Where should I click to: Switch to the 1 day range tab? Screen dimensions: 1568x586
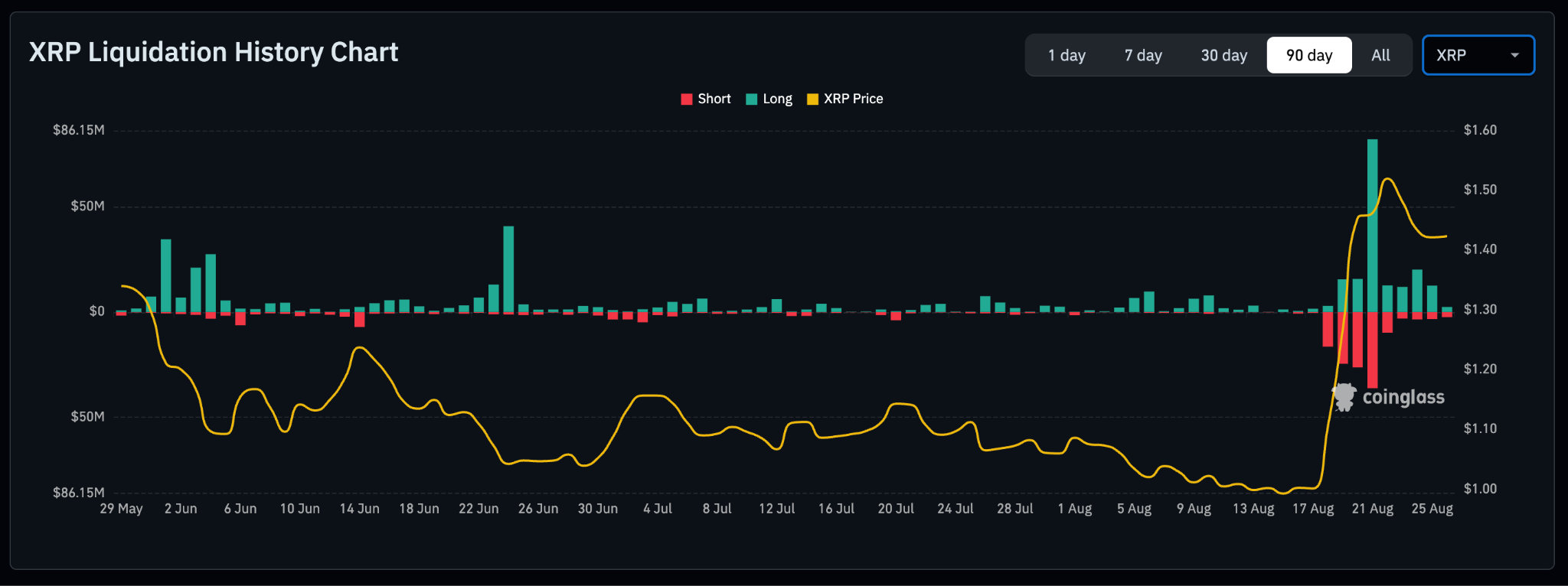coord(1067,55)
